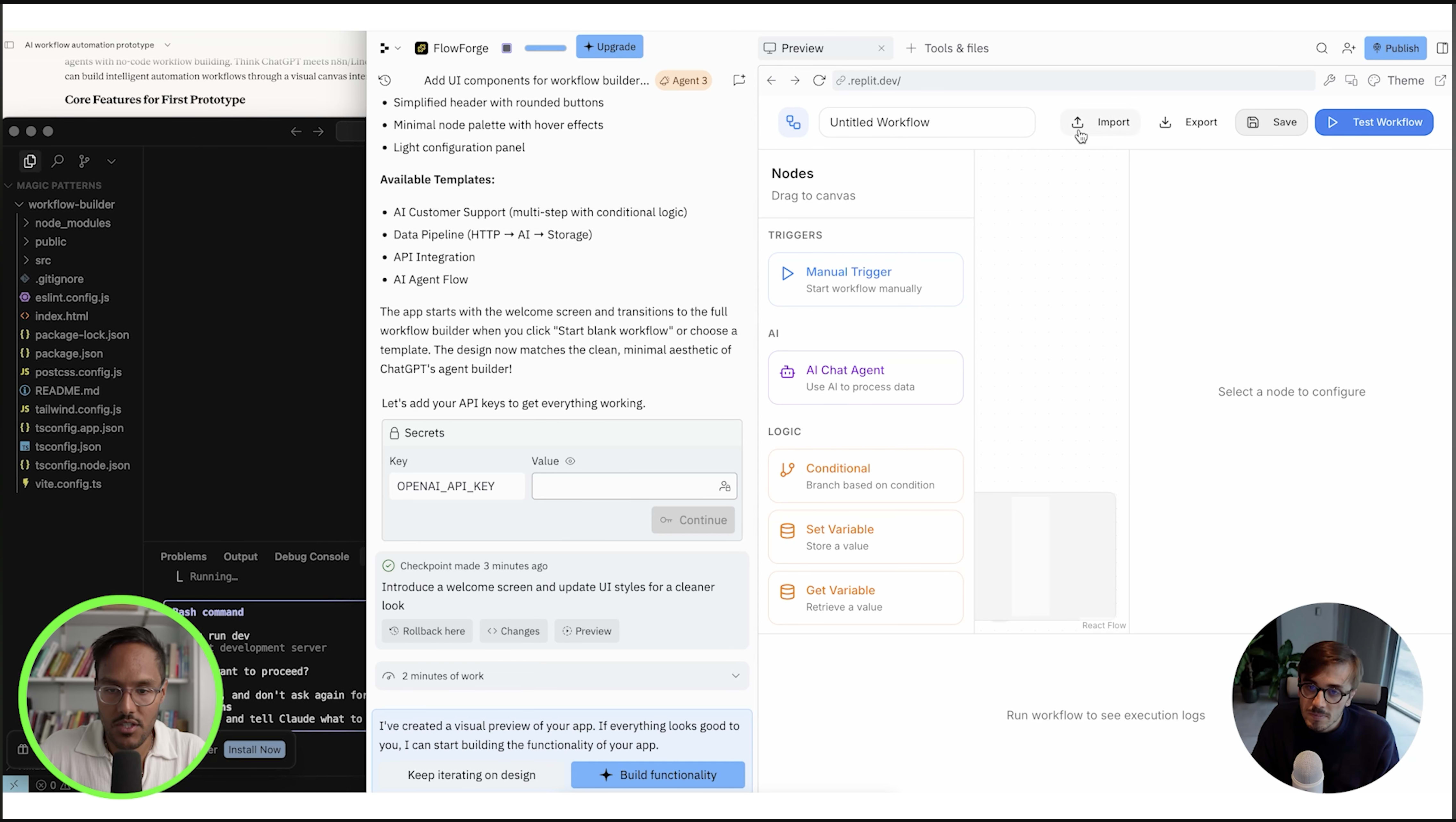The height and width of the screenshot is (822, 1456).
Task: Expand the 2 minutes of work section
Action: 735,676
